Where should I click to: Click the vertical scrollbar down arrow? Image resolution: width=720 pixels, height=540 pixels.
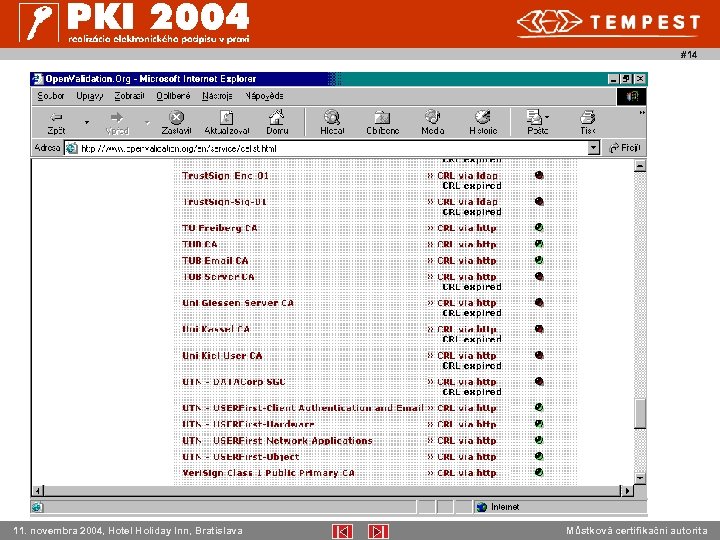pyautogui.click(x=640, y=478)
